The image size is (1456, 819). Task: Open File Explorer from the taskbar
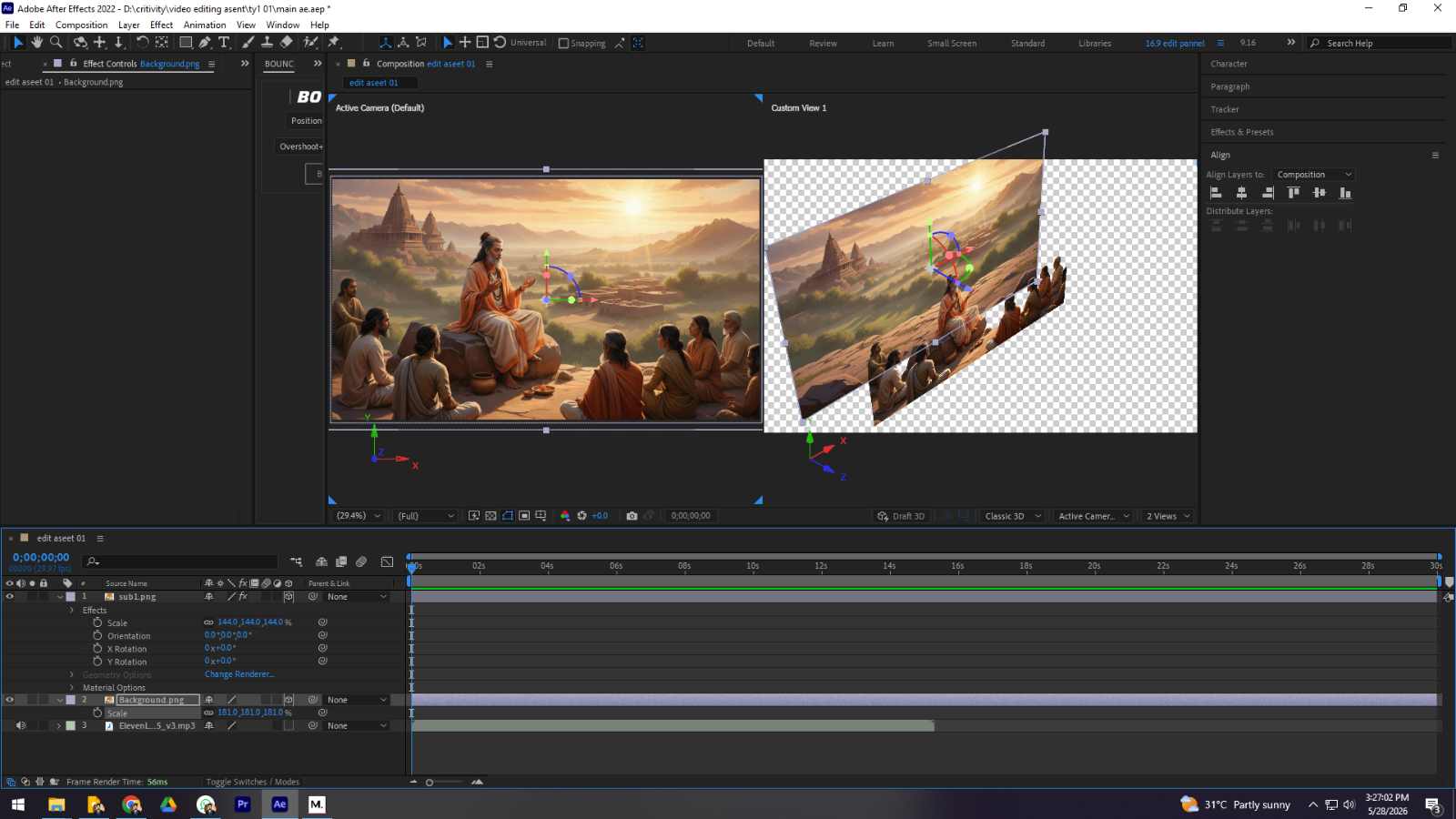pos(56,804)
